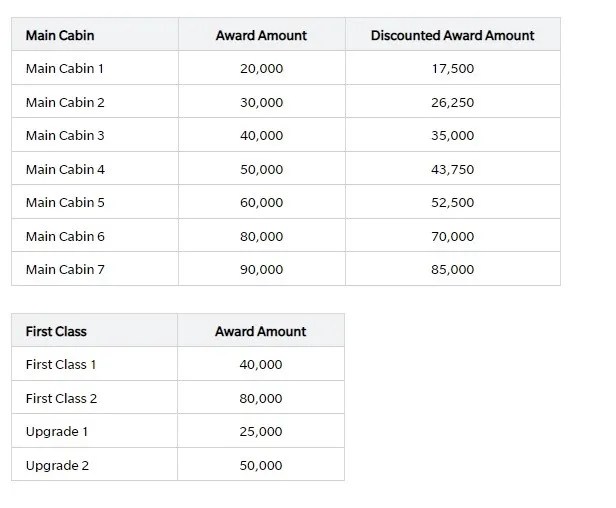Click the Upgrade 2 award amount 50,000
The width and height of the screenshot is (616, 508).
tap(261, 465)
